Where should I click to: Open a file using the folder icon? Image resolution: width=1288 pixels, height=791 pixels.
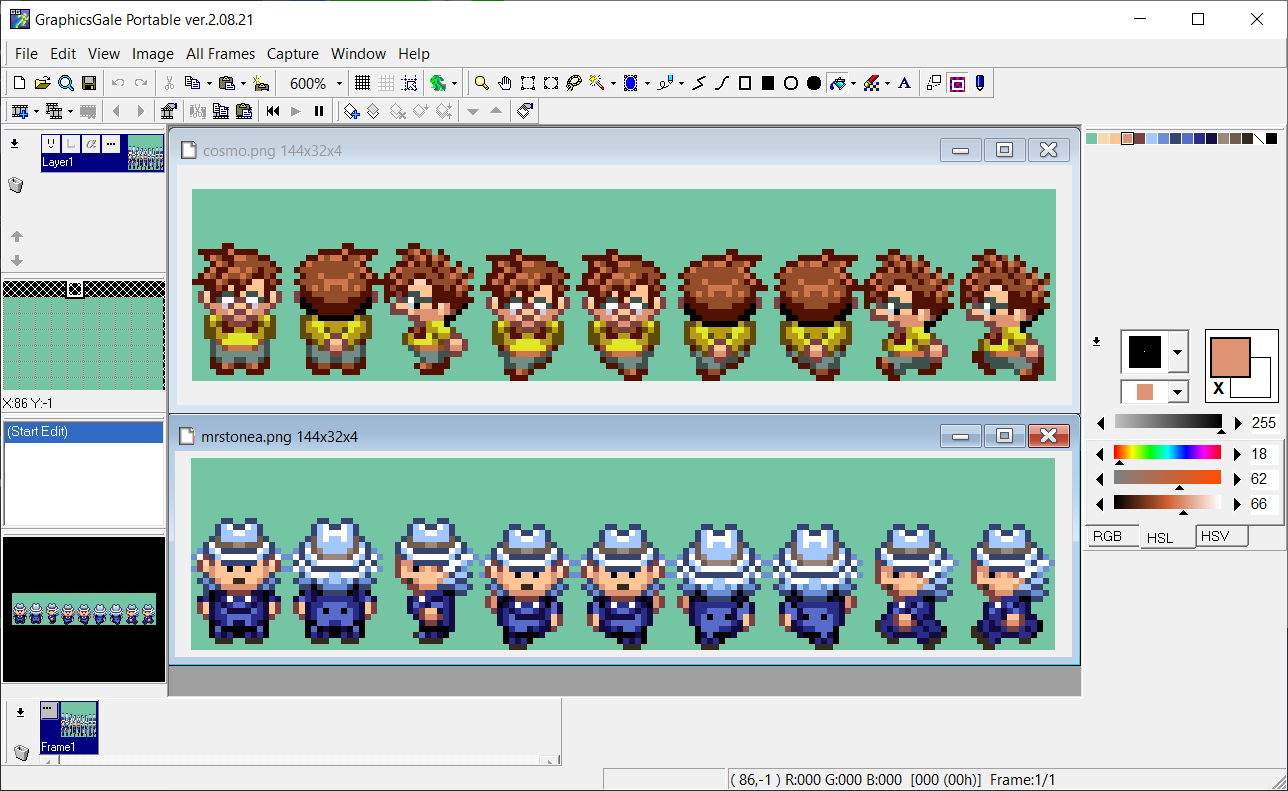tap(42, 83)
